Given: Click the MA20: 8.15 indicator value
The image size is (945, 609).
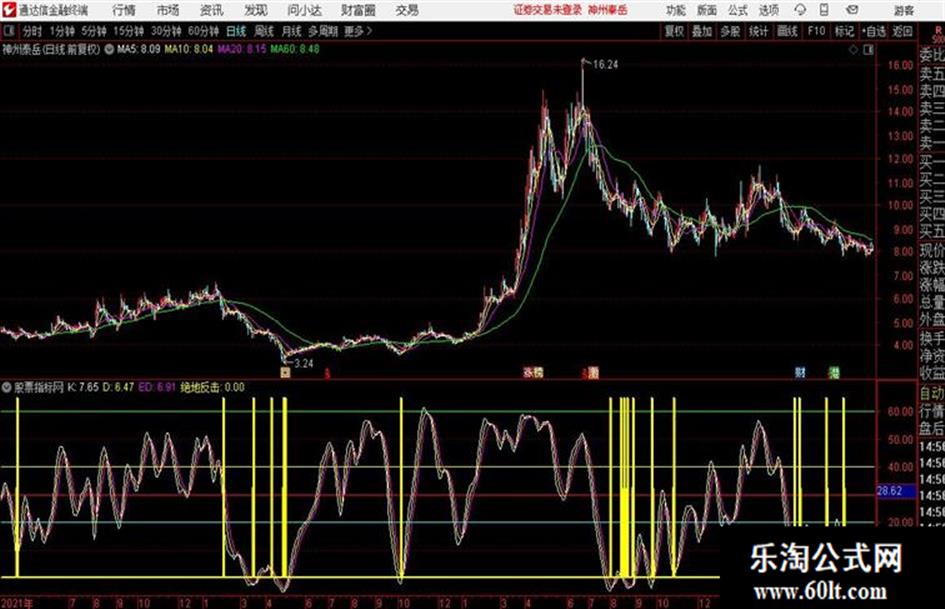Looking at the screenshot, I should tap(242, 49).
